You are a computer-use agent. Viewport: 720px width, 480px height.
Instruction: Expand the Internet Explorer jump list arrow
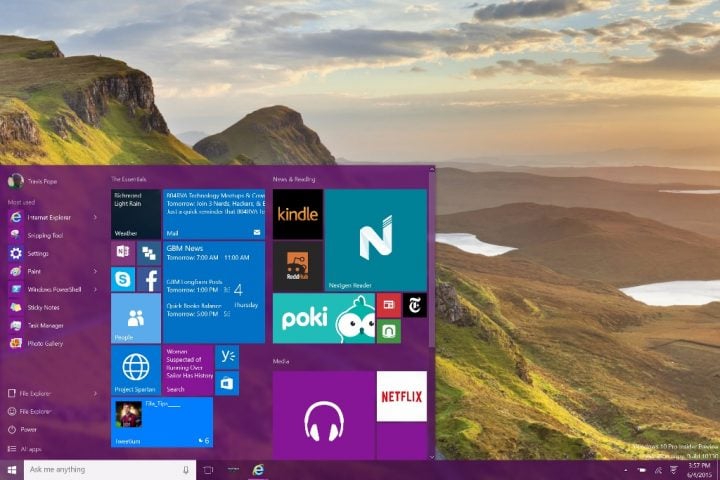point(95,217)
